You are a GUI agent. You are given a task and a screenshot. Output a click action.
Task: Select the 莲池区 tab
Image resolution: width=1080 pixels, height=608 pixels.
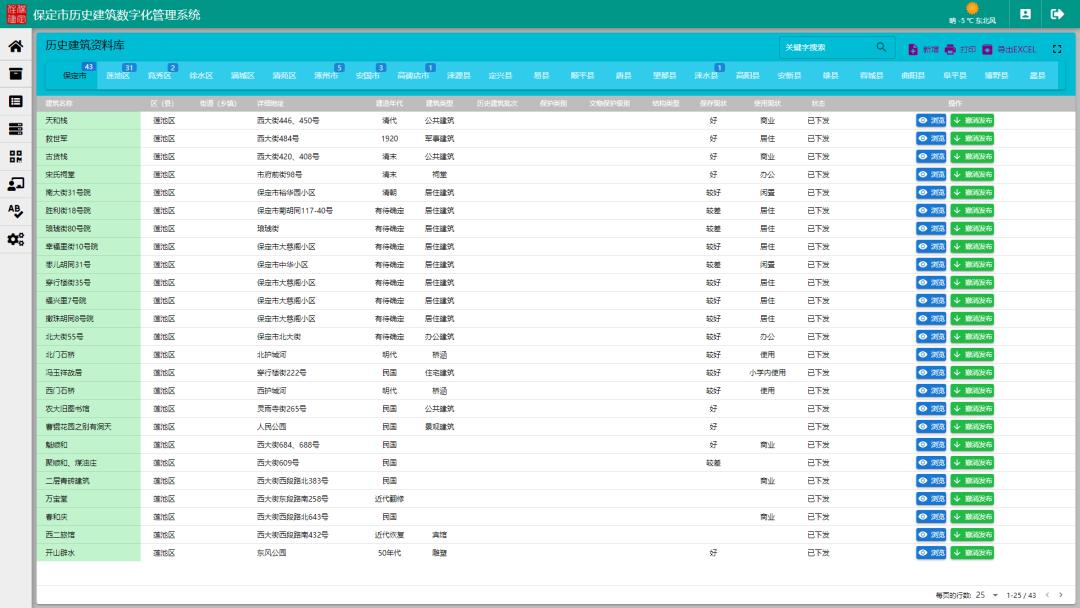[118, 75]
